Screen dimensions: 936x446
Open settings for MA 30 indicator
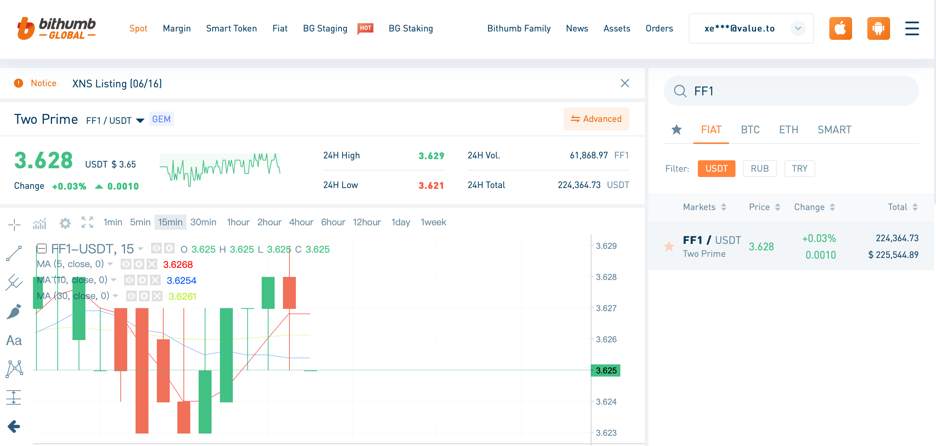pyautogui.click(x=144, y=296)
